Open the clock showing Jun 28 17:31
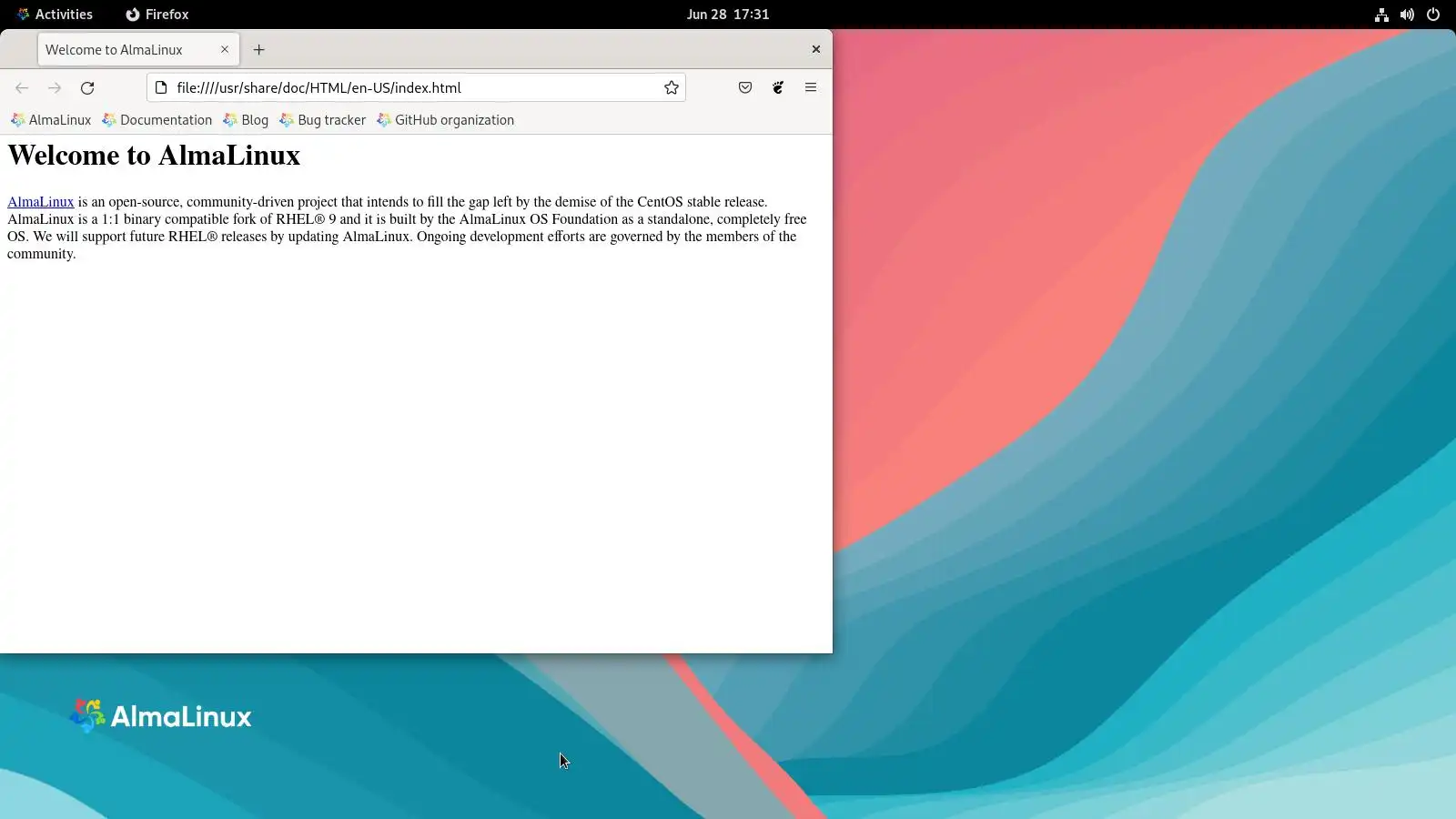This screenshot has height=819, width=1456. 728,15
